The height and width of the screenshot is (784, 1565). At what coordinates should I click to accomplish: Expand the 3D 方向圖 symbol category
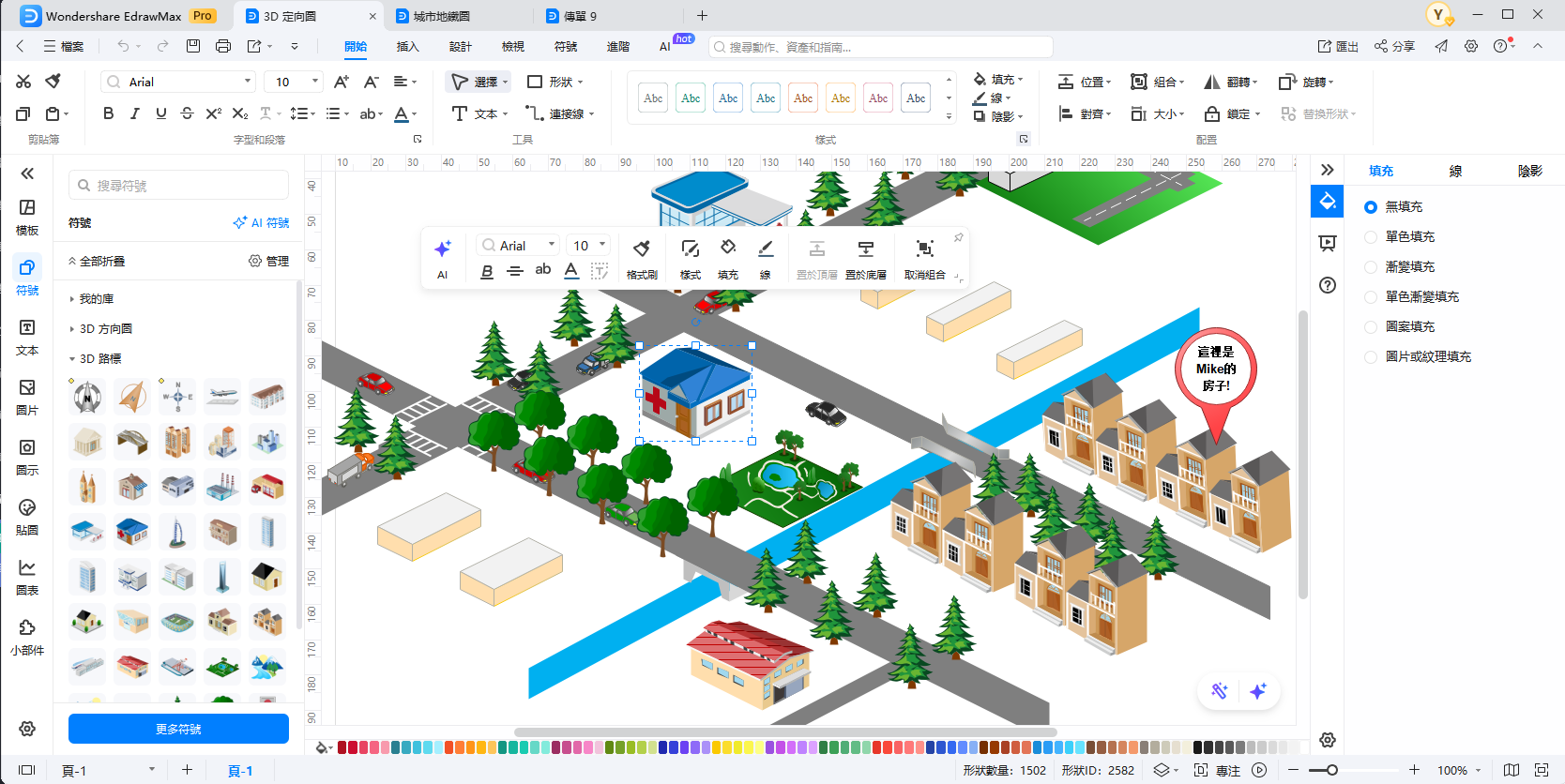(x=105, y=329)
